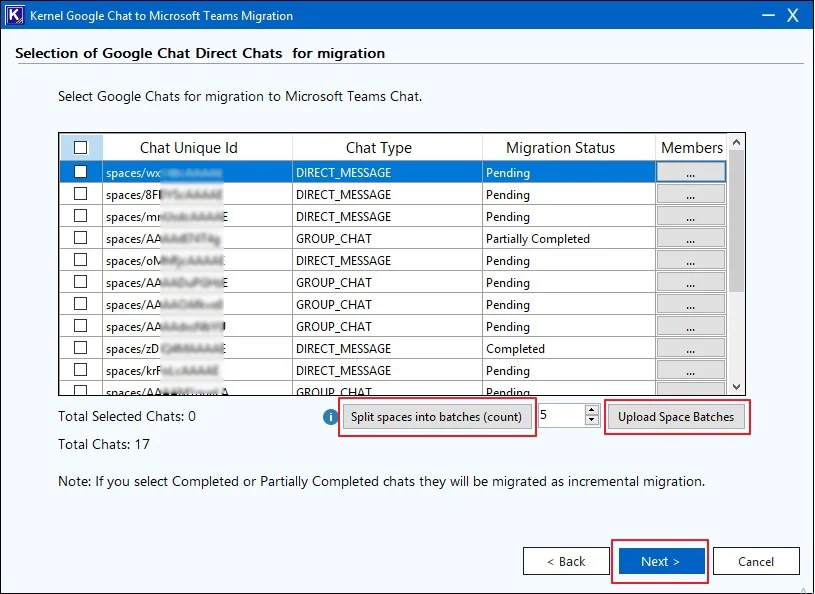Image resolution: width=815 pixels, height=594 pixels.
Task: Tick the spaces/zD row checkbox
Action: pyautogui.click(x=81, y=348)
